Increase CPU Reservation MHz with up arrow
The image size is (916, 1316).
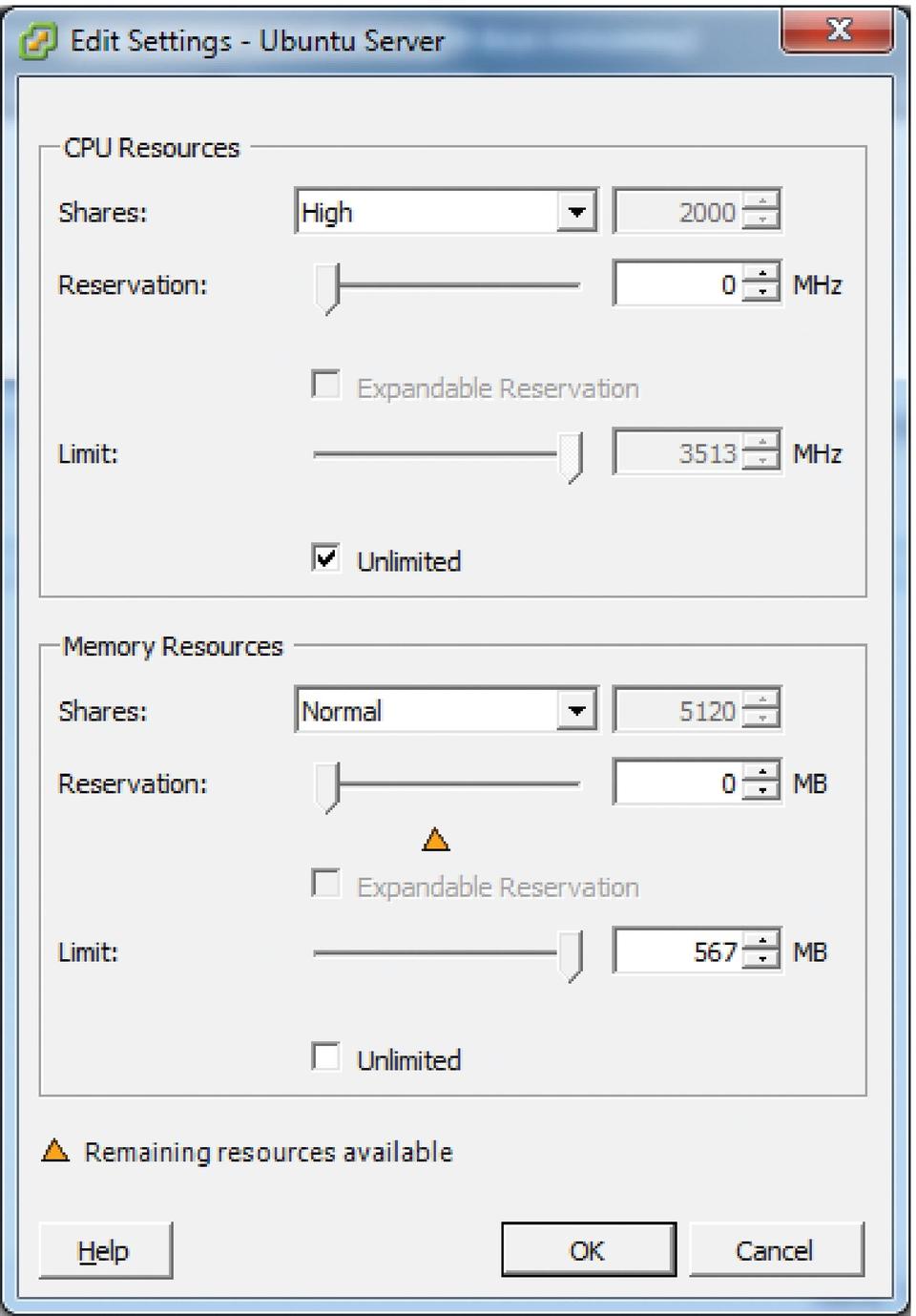[x=760, y=276]
